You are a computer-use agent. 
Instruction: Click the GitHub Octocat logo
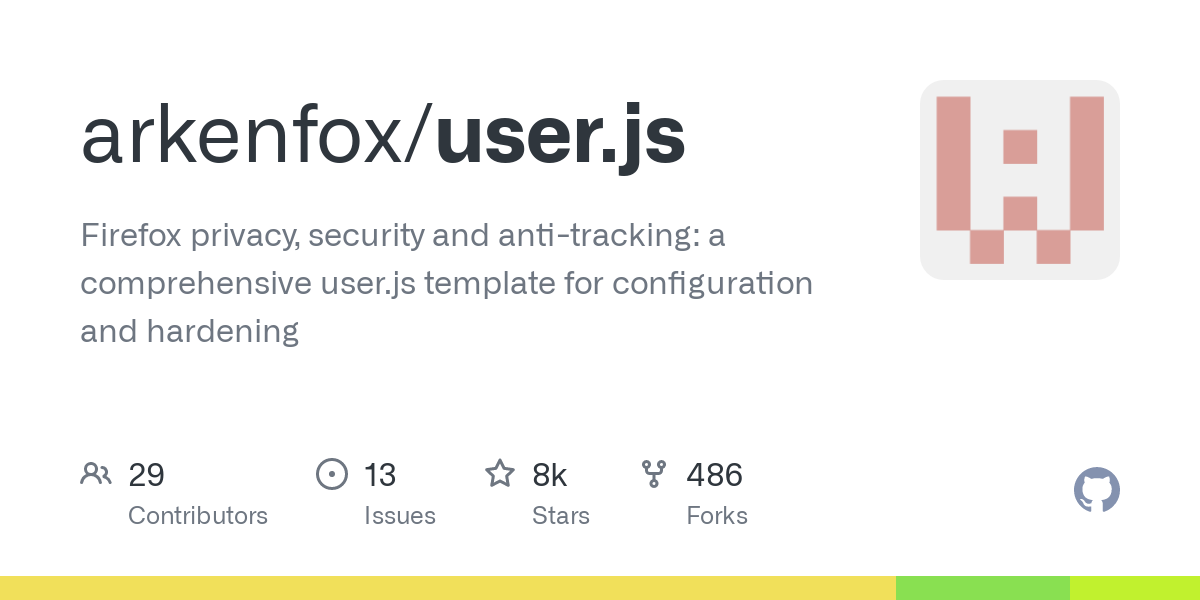1096,490
